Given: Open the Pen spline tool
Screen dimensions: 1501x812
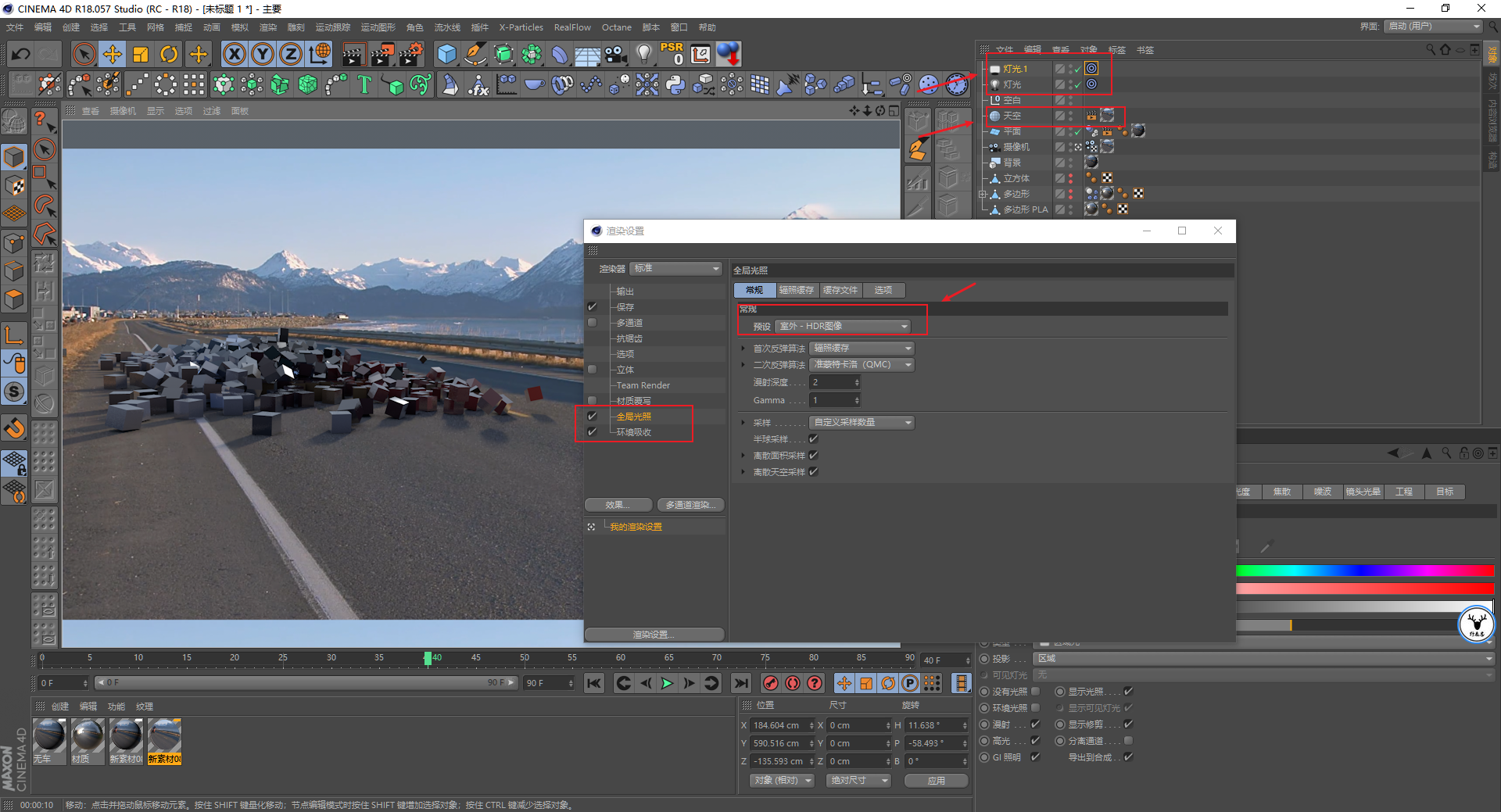Looking at the screenshot, I should point(475,54).
